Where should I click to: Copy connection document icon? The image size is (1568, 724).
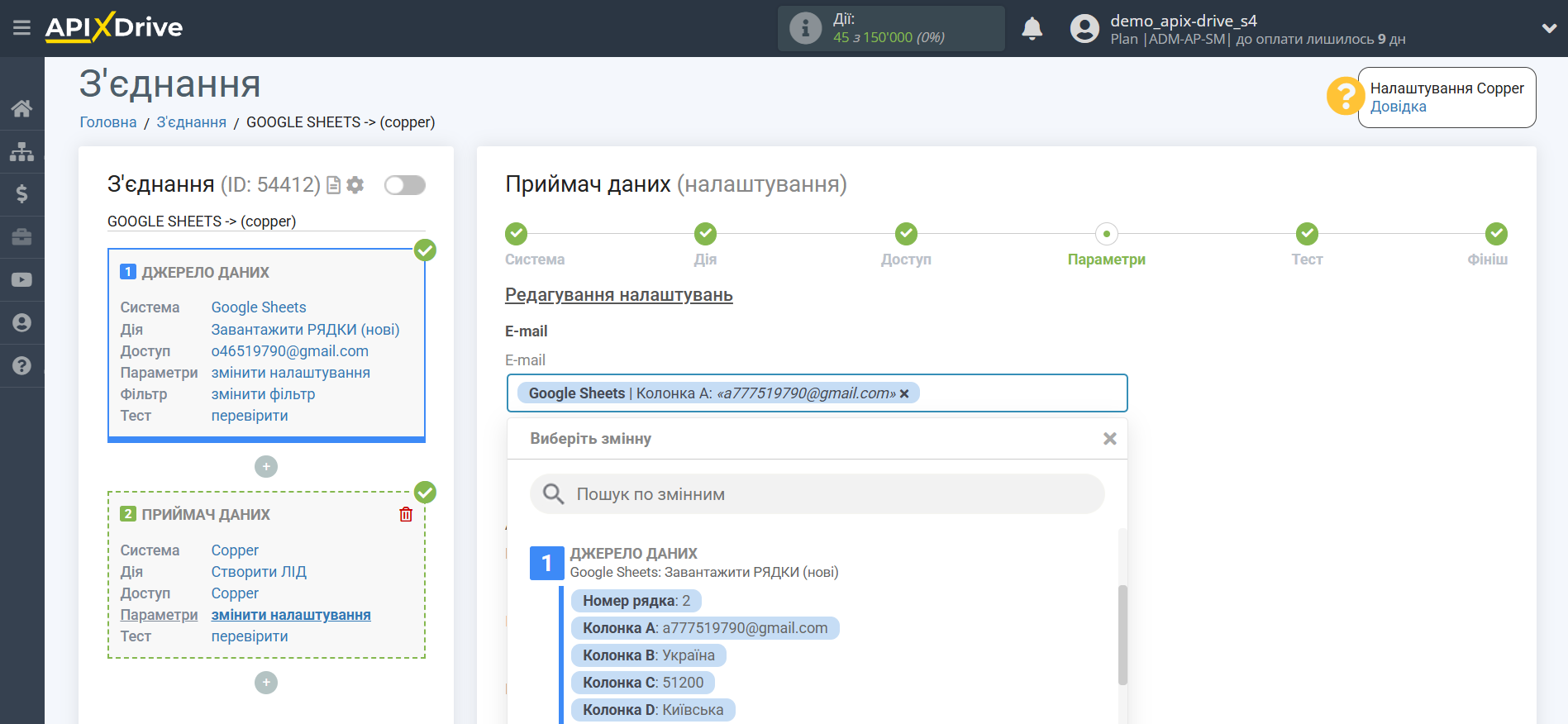[x=334, y=185]
